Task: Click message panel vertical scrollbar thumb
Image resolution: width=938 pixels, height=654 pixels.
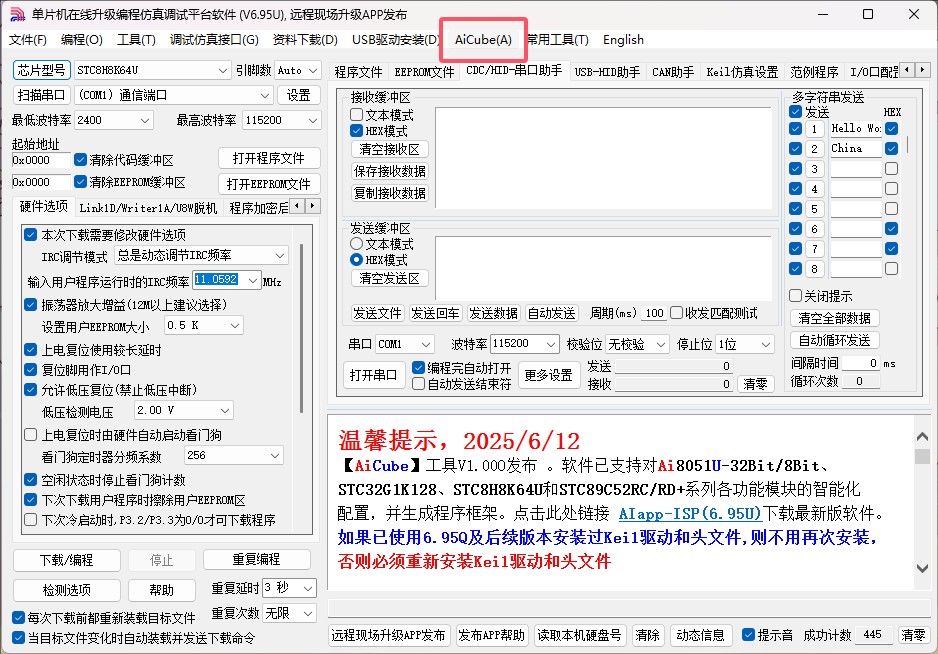Action: click(922, 456)
